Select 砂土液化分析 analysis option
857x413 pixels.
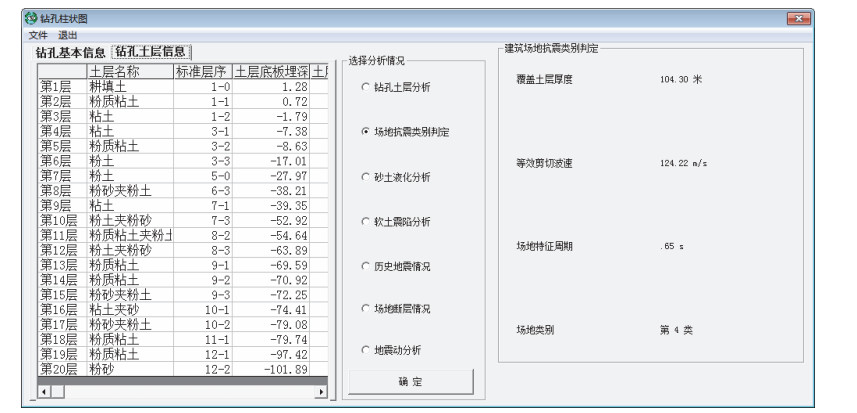pos(364,177)
